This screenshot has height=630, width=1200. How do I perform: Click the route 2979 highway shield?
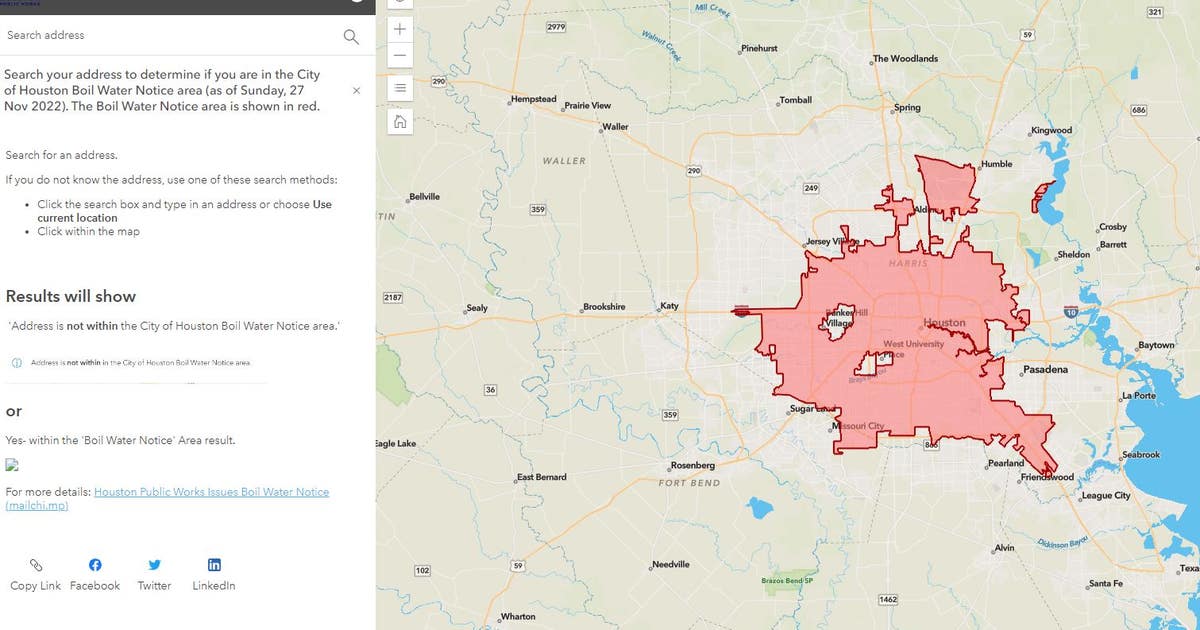tap(557, 28)
